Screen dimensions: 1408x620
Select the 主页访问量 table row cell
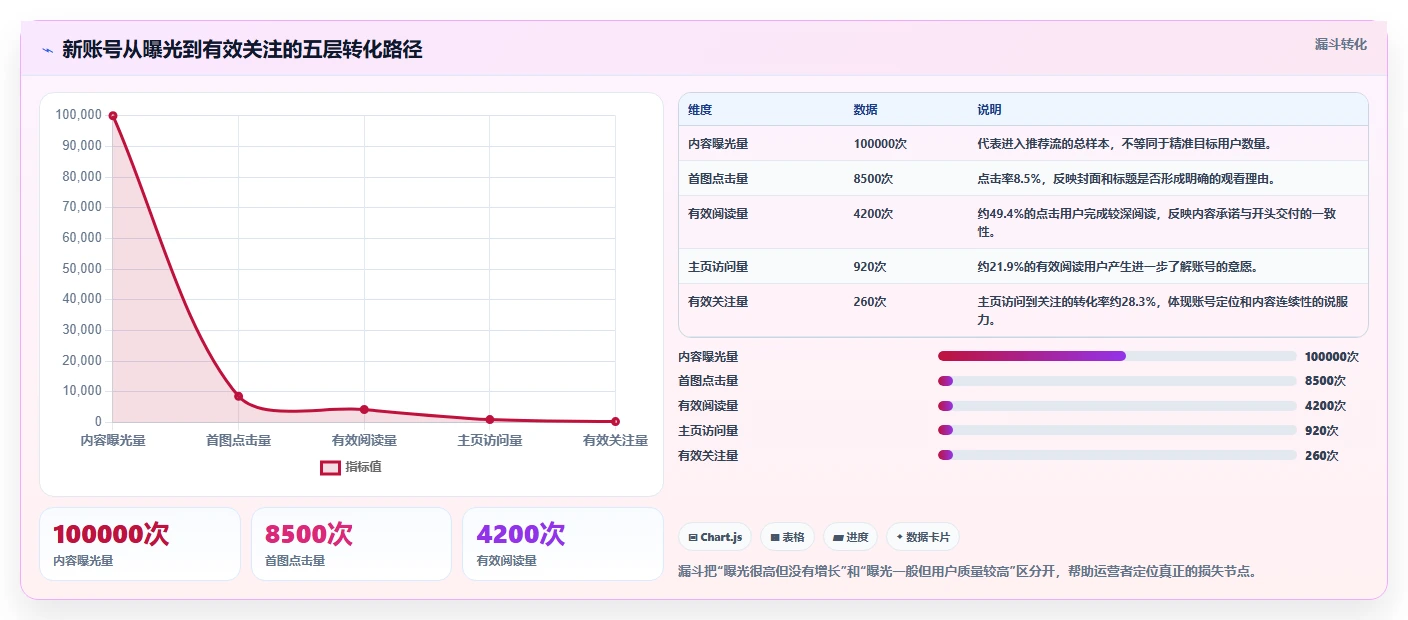761,267
